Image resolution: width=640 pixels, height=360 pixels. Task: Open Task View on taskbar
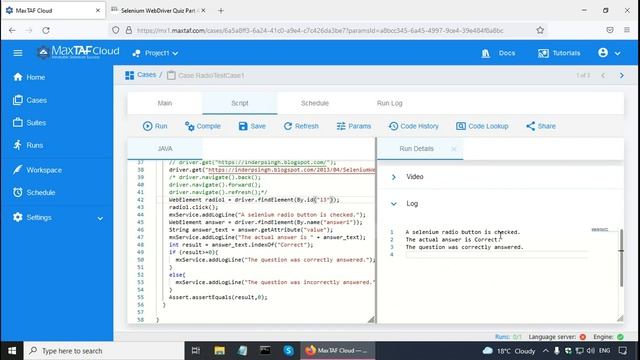[x=196, y=351]
